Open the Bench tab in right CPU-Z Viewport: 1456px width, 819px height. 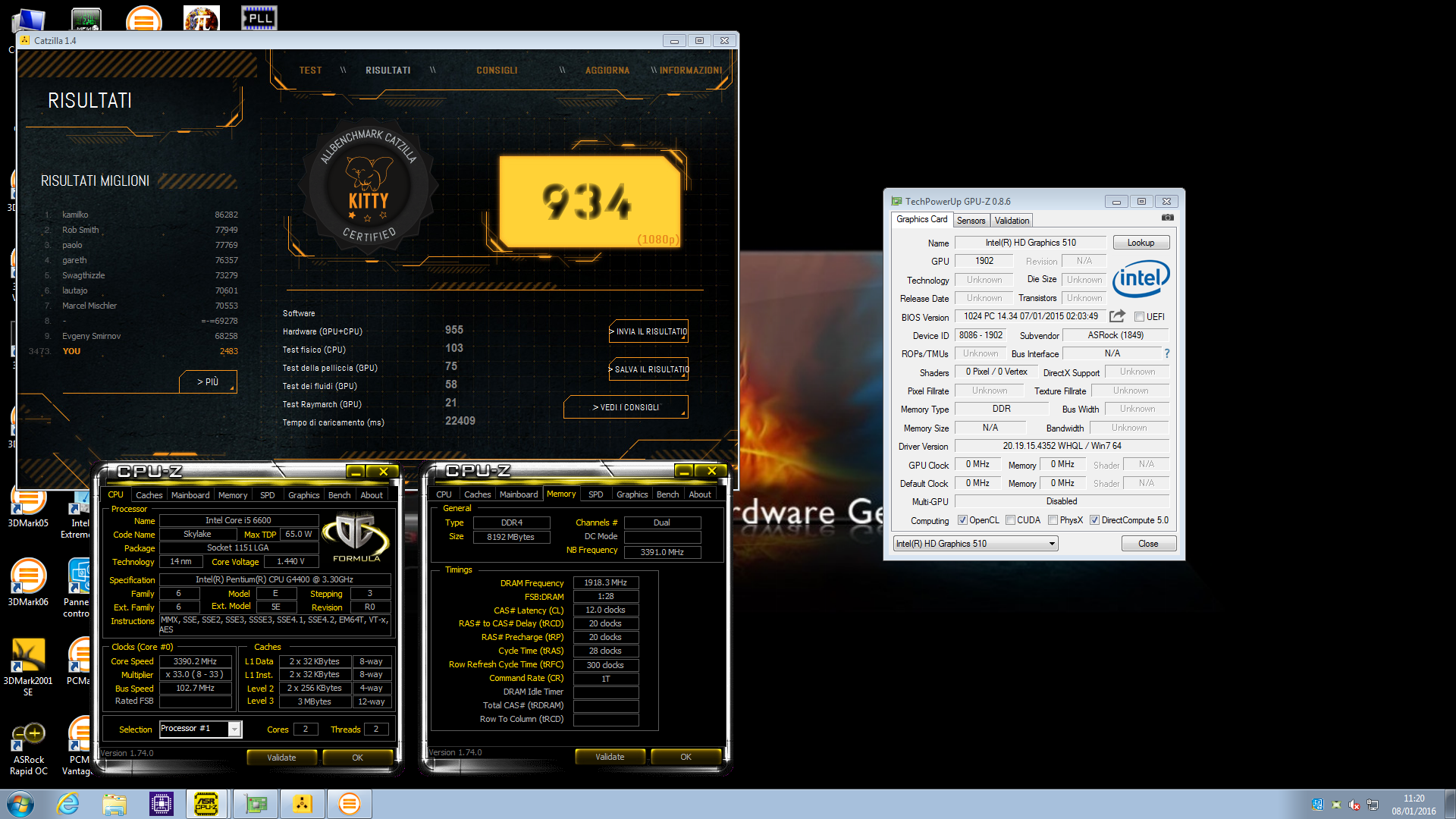coord(668,494)
